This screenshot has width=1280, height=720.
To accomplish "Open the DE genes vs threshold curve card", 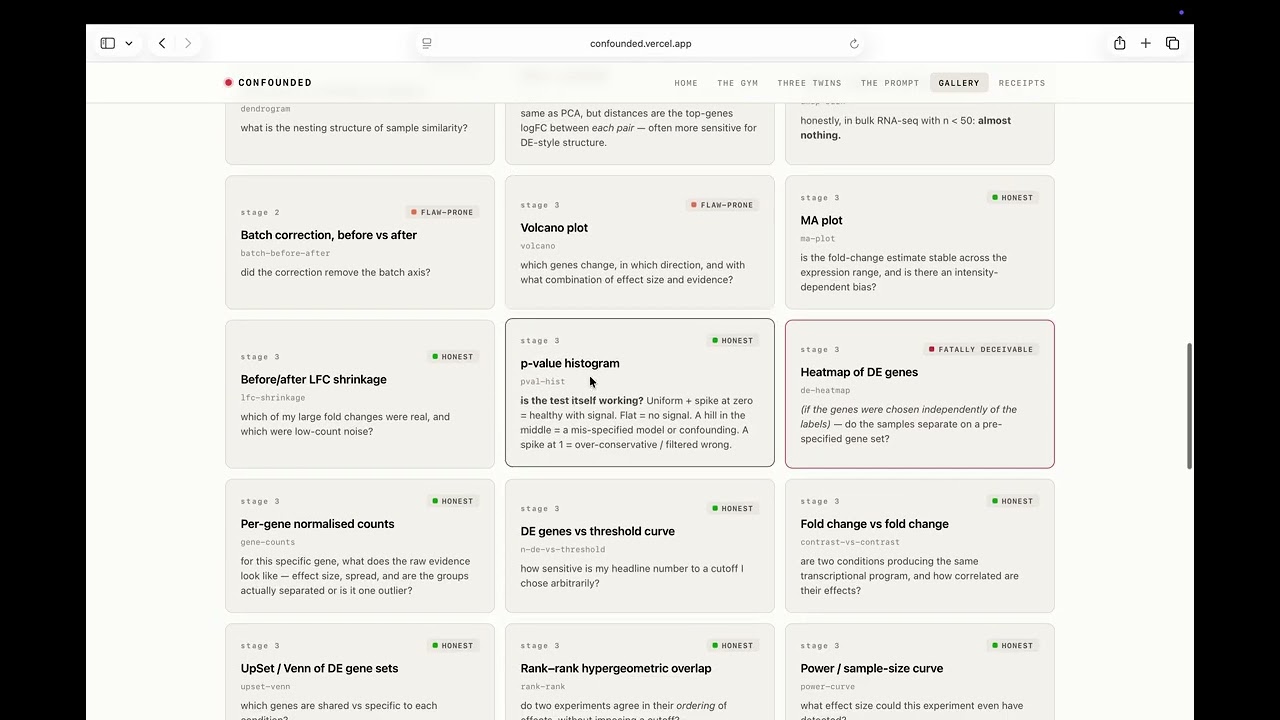I will 640,546.
